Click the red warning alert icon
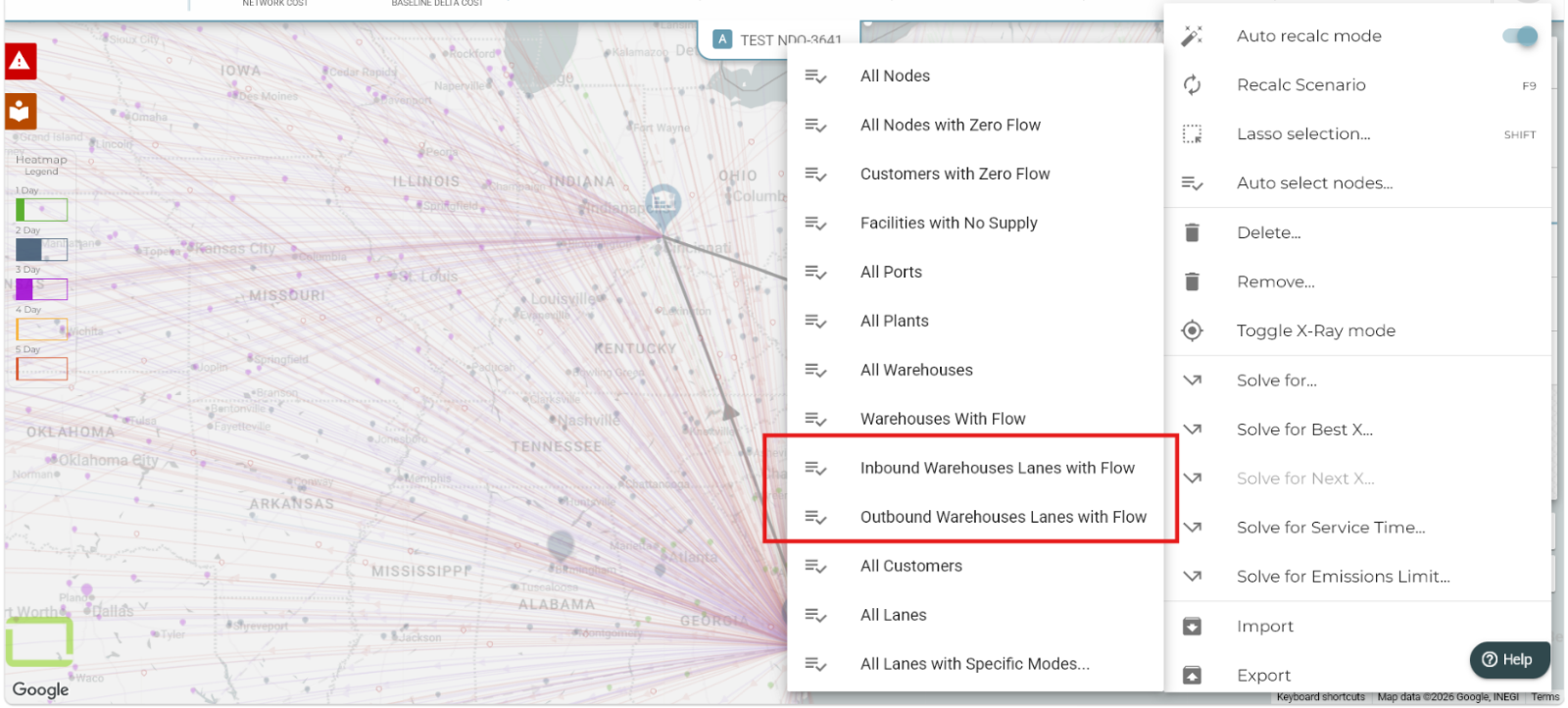Viewport: 1568px width, 708px height. click(x=21, y=61)
